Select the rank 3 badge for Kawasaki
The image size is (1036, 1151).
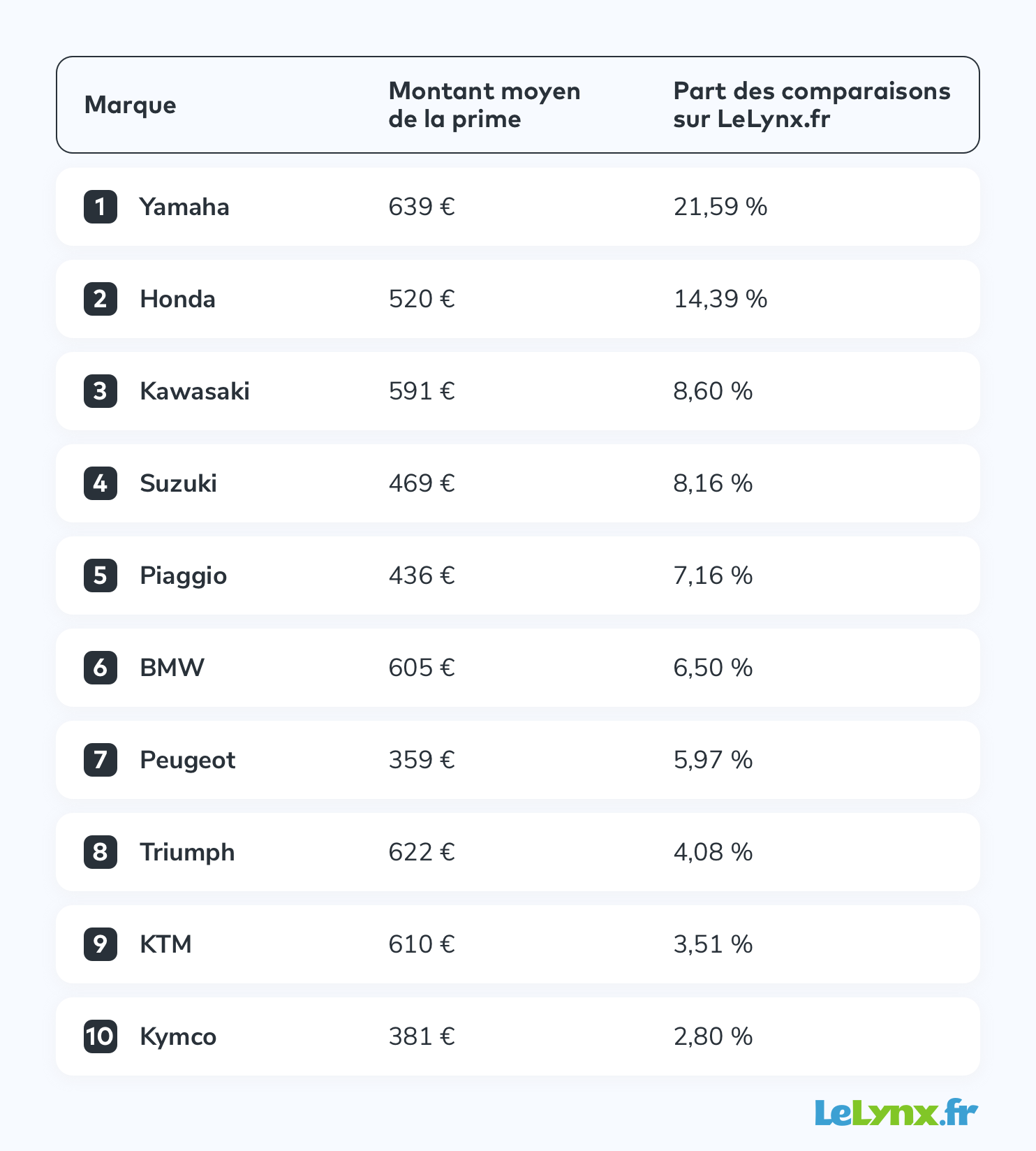click(101, 391)
